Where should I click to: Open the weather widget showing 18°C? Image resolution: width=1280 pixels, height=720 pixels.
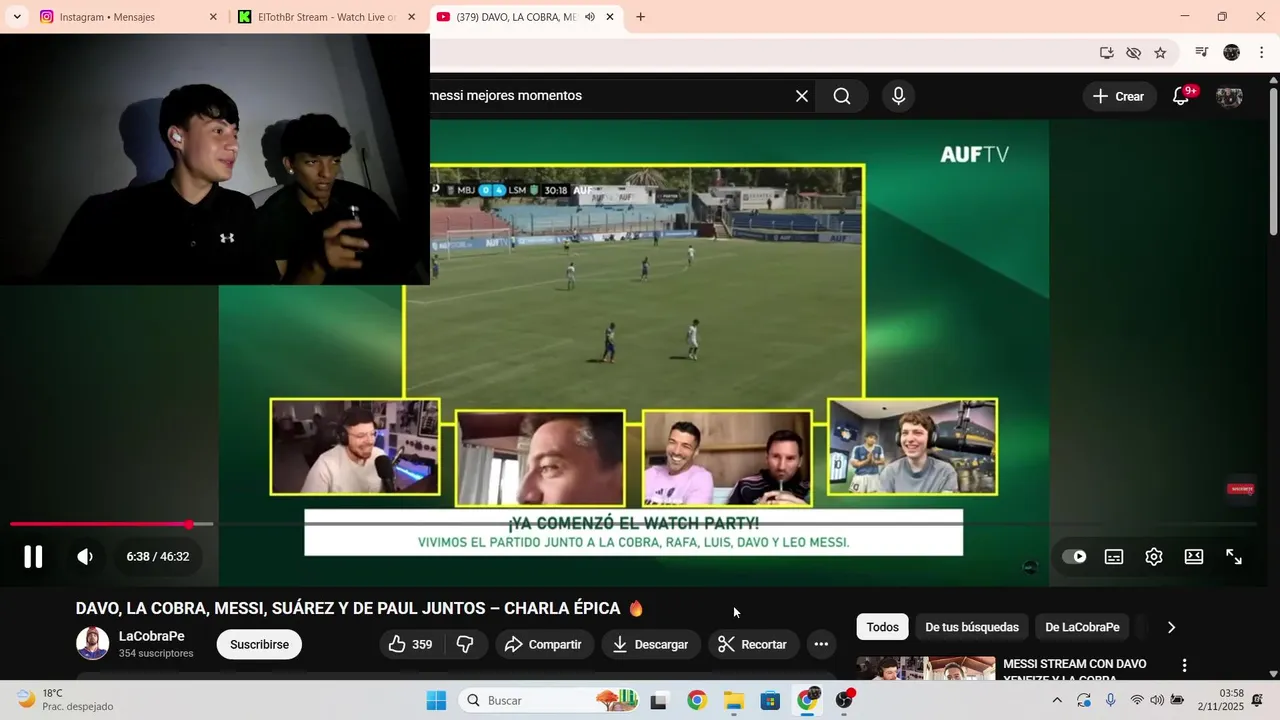coord(65,700)
